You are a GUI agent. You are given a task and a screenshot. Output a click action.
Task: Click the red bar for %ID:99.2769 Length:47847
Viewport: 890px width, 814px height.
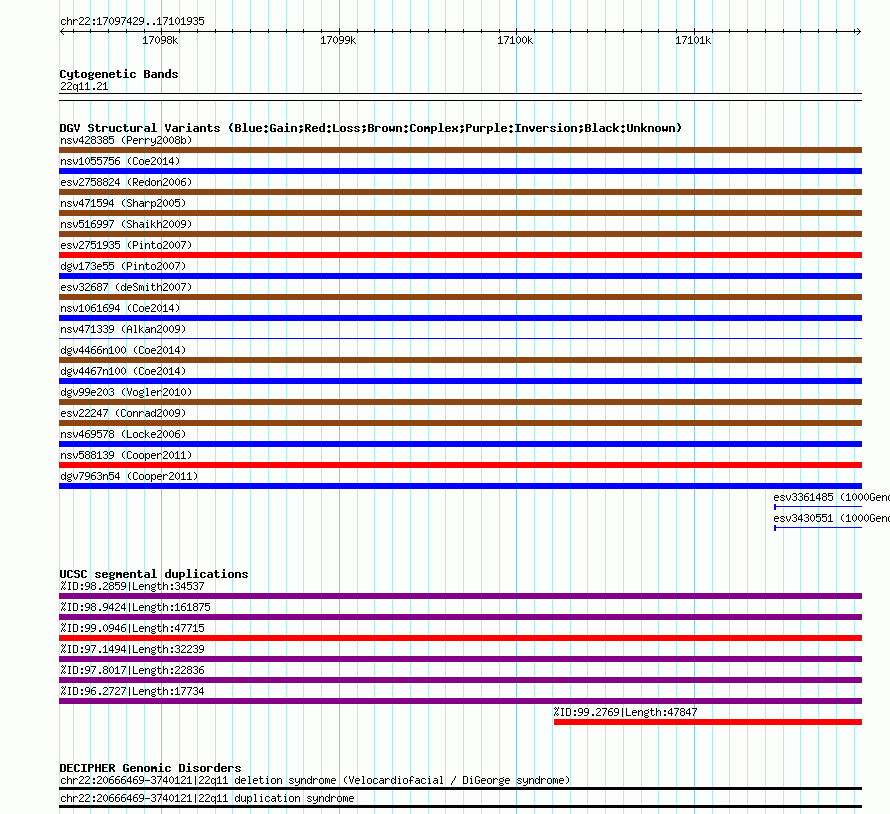coord(708,722)
